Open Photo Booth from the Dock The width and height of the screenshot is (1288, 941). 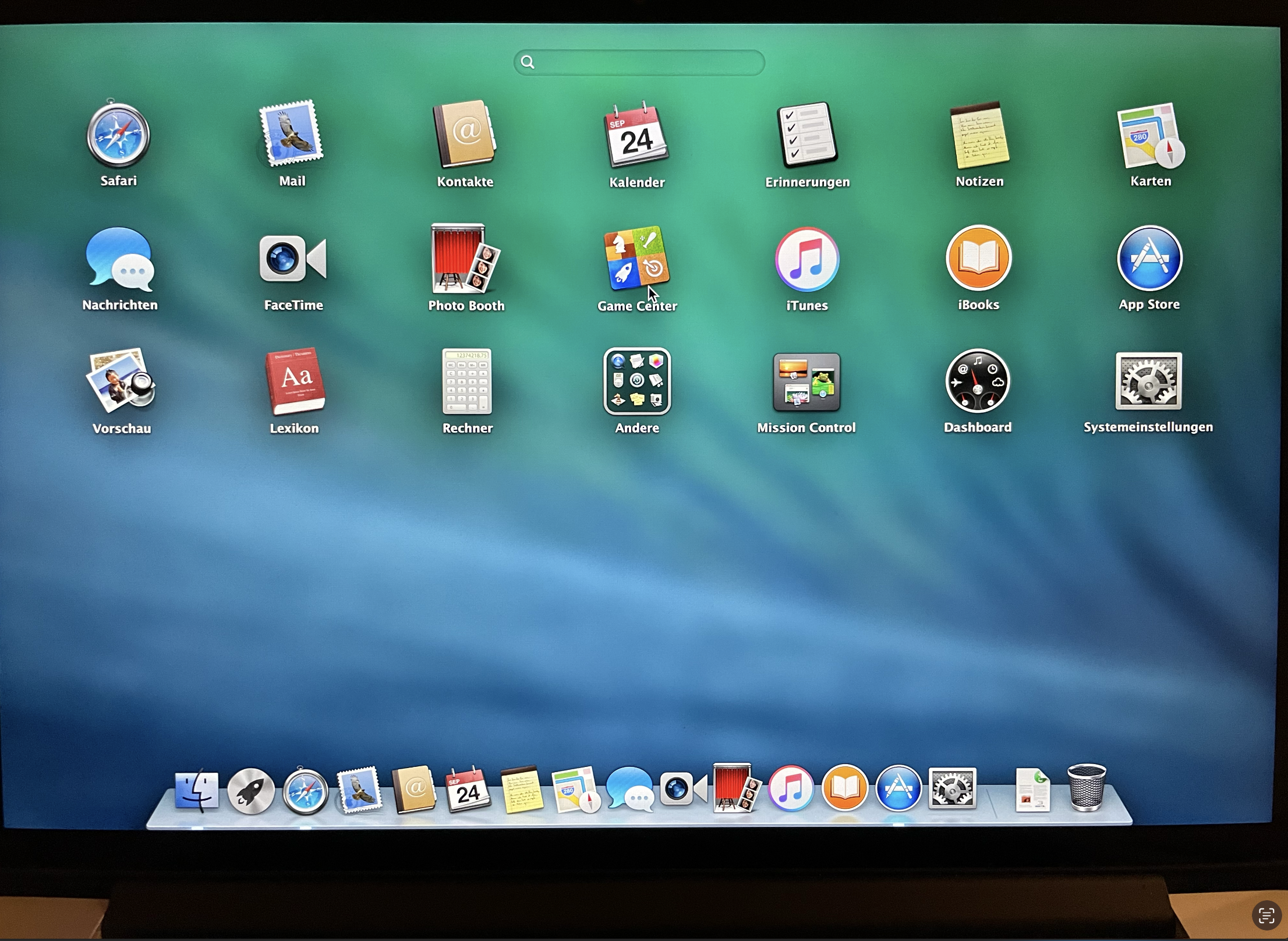737,788
